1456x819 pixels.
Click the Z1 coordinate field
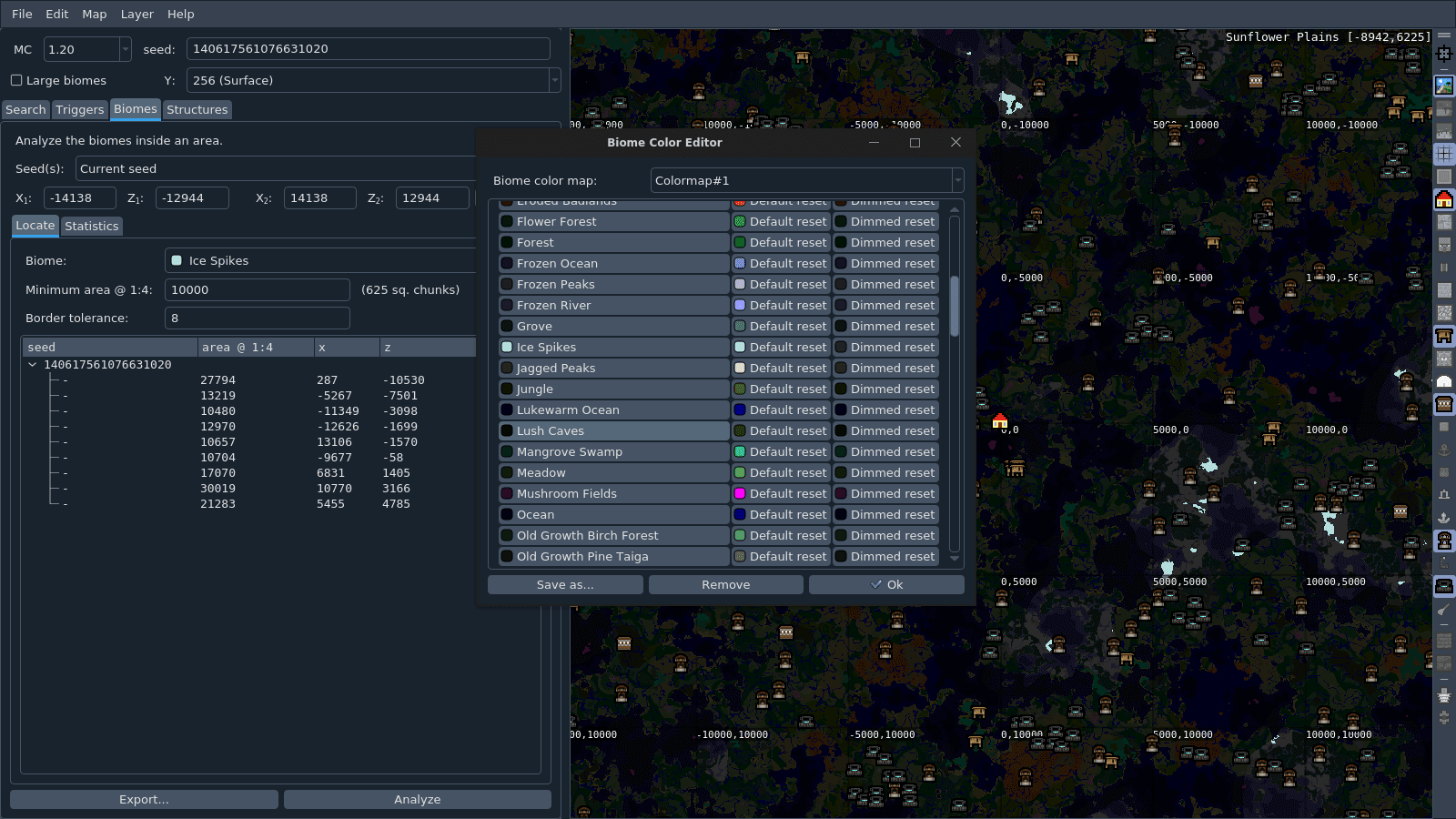[192, 197]
